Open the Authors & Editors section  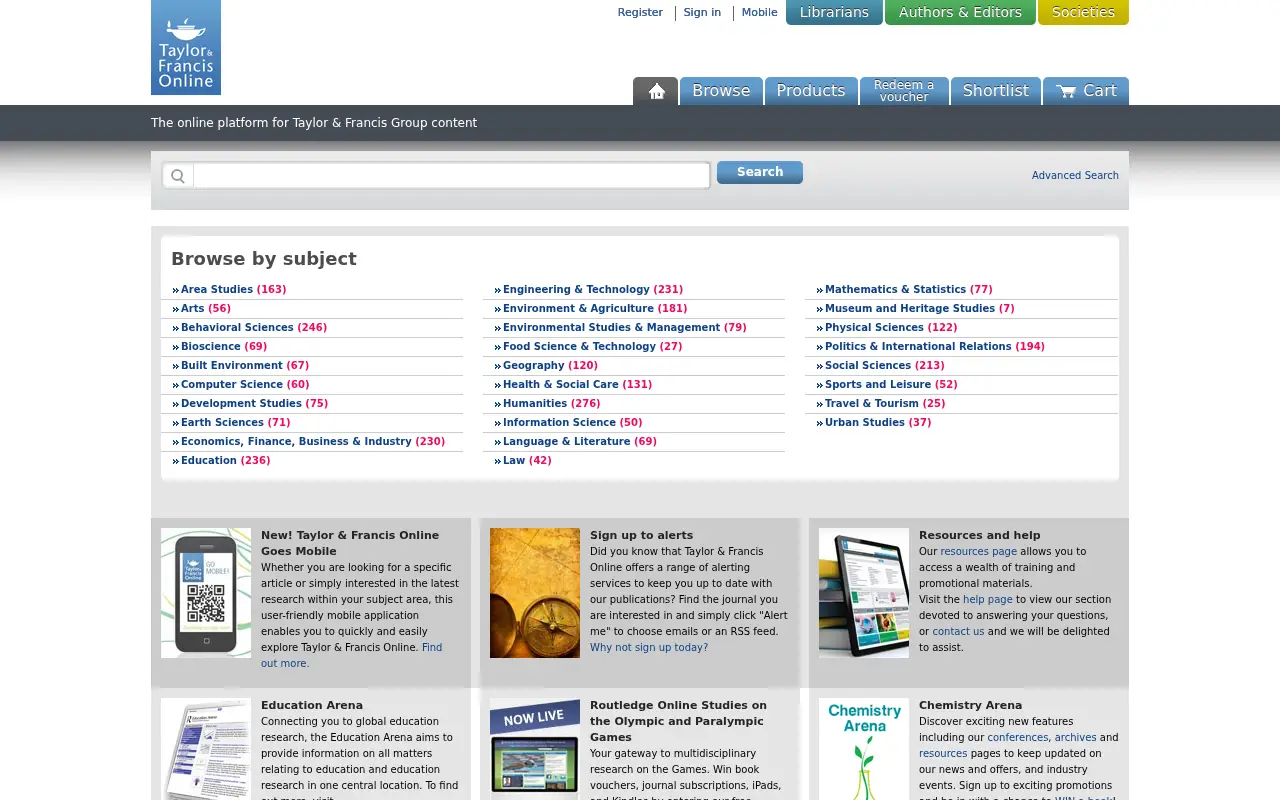tap(960, 12)
